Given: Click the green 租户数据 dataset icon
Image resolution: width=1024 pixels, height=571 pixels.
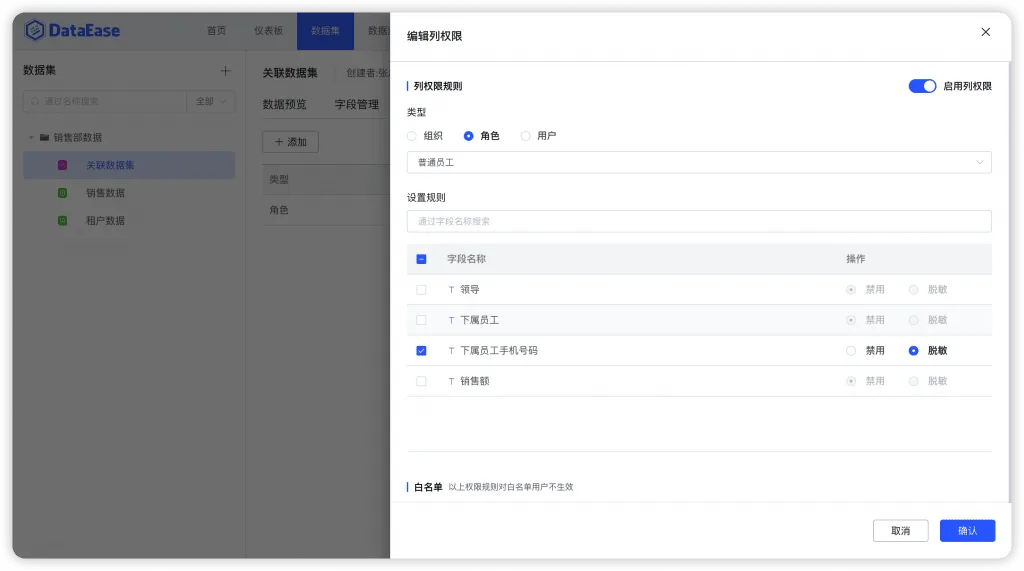Looking at the screenshot, I should pos(62,221).
